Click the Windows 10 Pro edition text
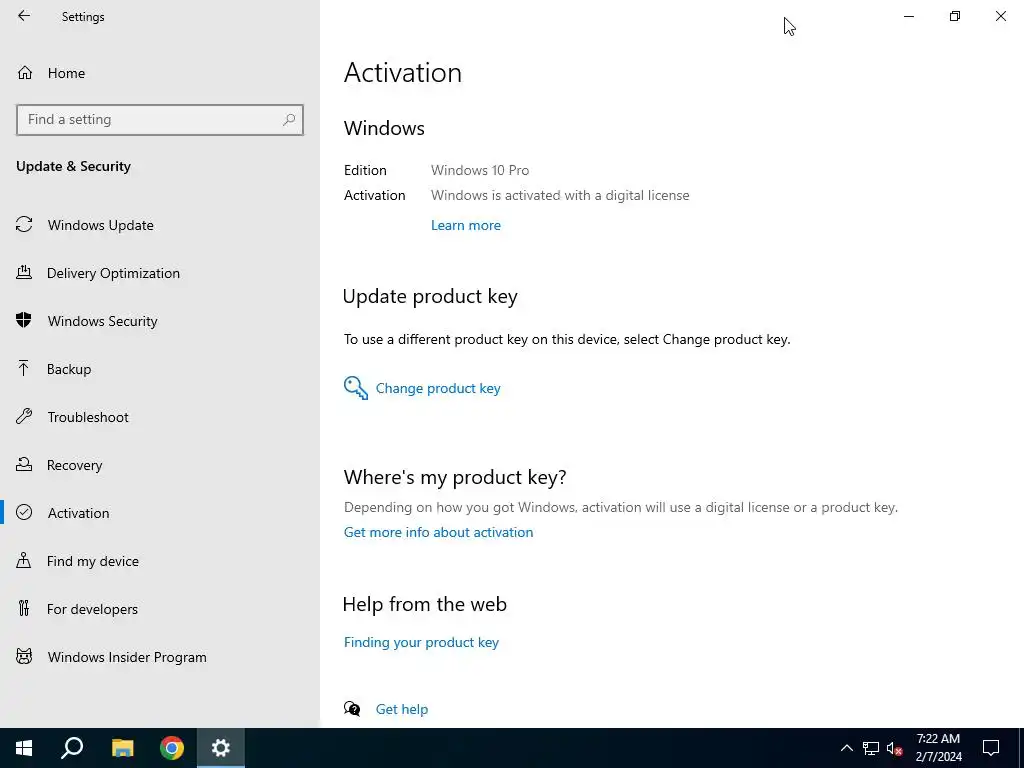The height and width of the screenshot is (768, 1024). [x=480, y=170]
